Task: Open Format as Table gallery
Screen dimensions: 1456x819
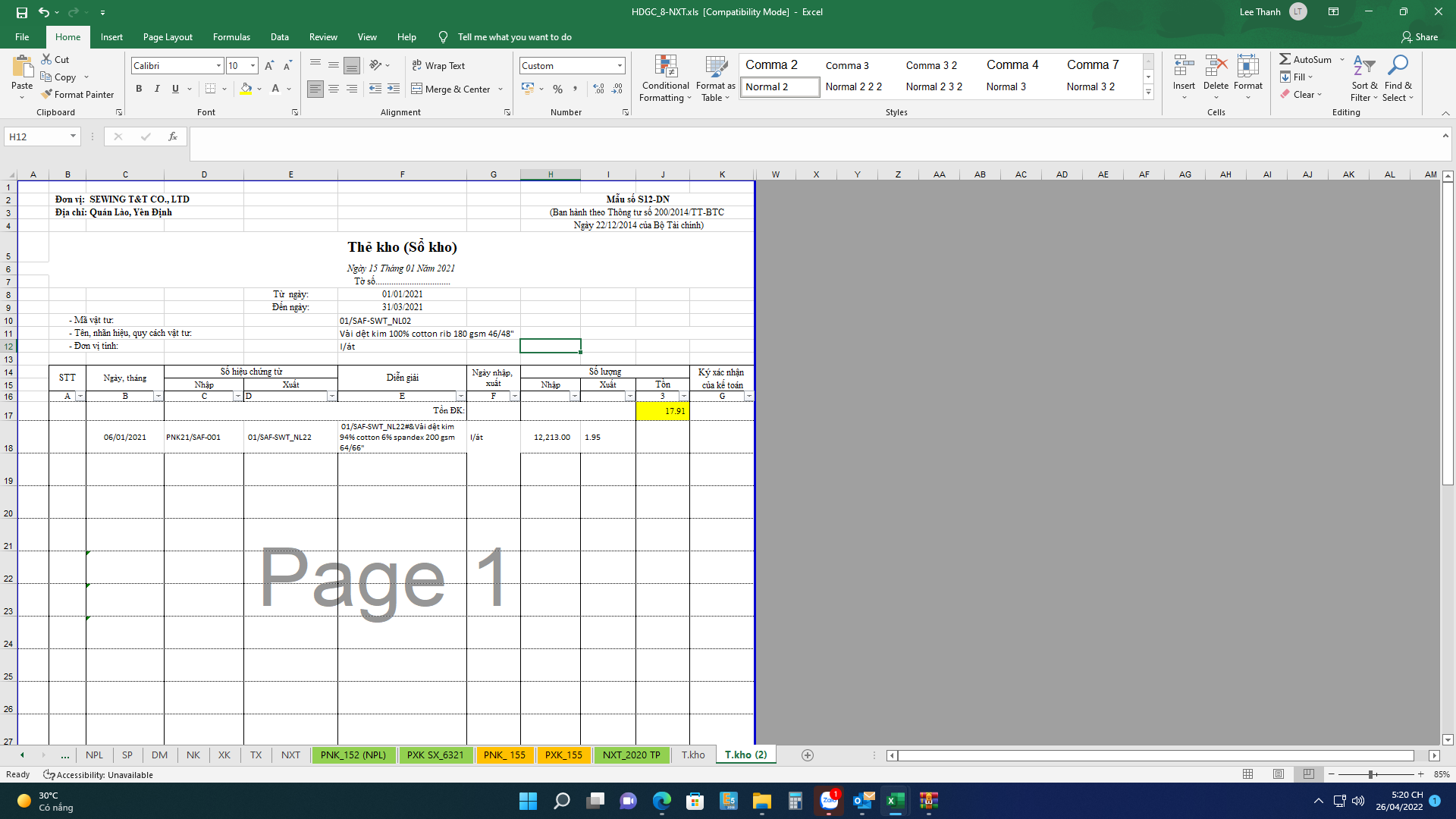Action: pos(715,78)
